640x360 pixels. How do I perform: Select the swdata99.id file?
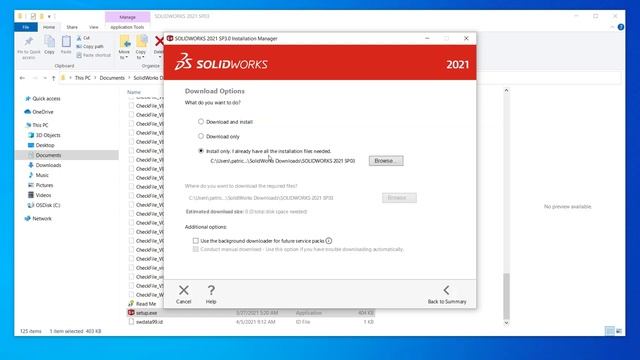tap(149, 322)
